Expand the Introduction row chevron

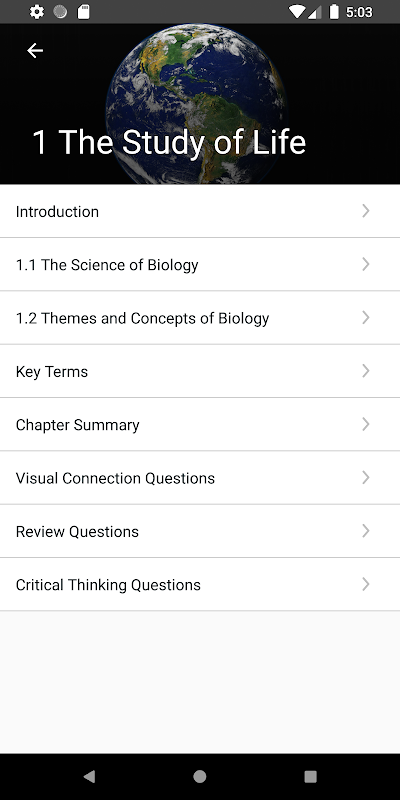[x=366, y=211]
